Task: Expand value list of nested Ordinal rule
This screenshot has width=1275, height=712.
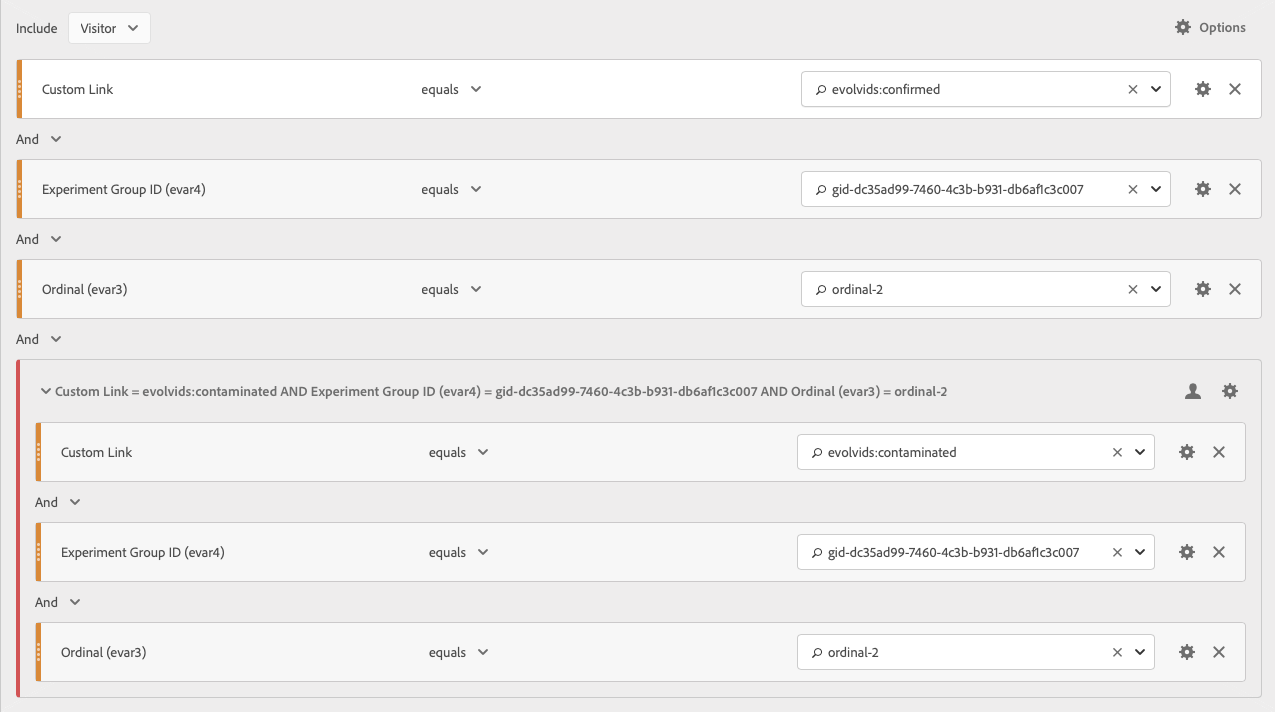Action: click(1140, 652)
